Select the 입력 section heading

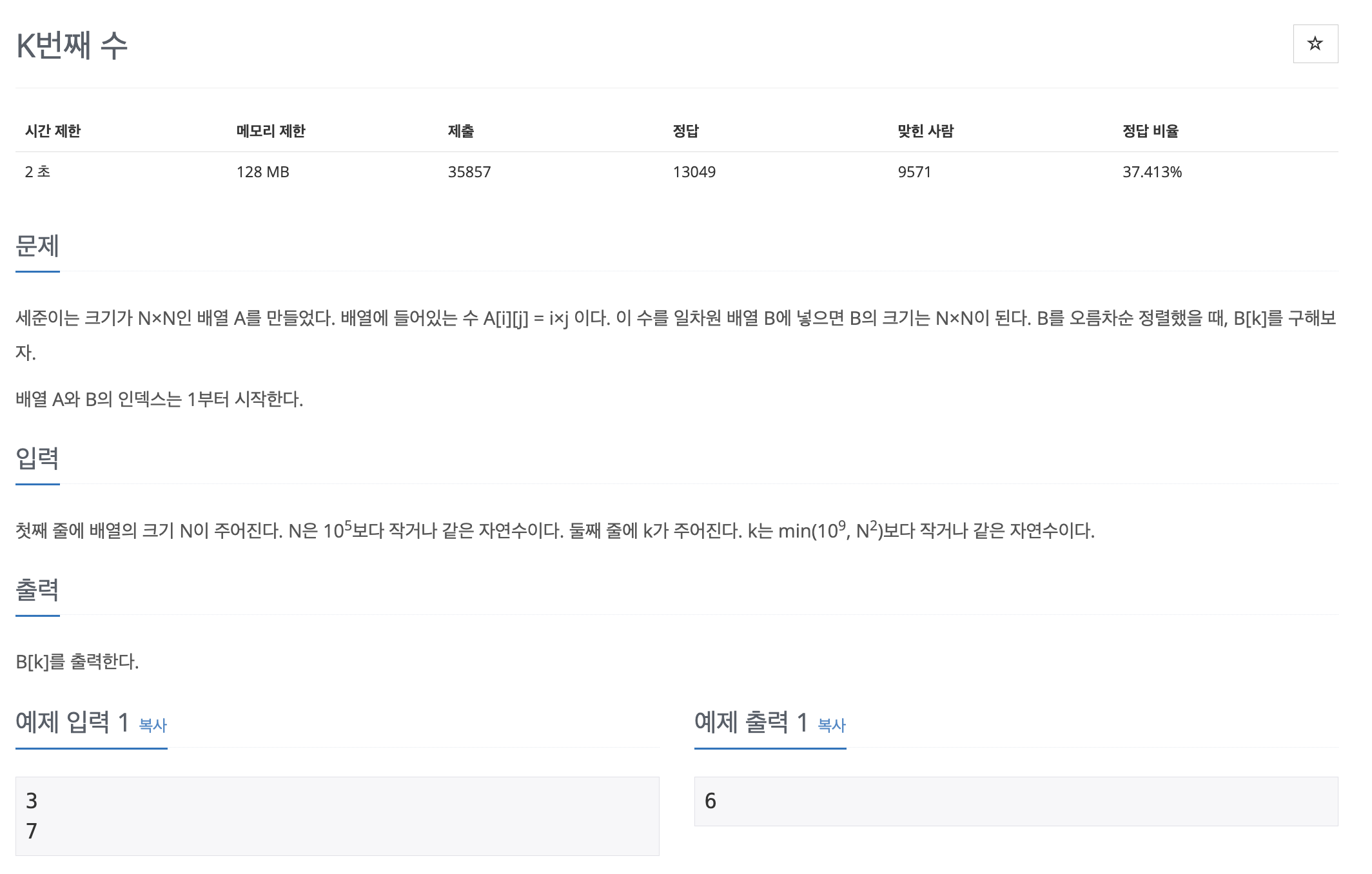coord(37,458)
